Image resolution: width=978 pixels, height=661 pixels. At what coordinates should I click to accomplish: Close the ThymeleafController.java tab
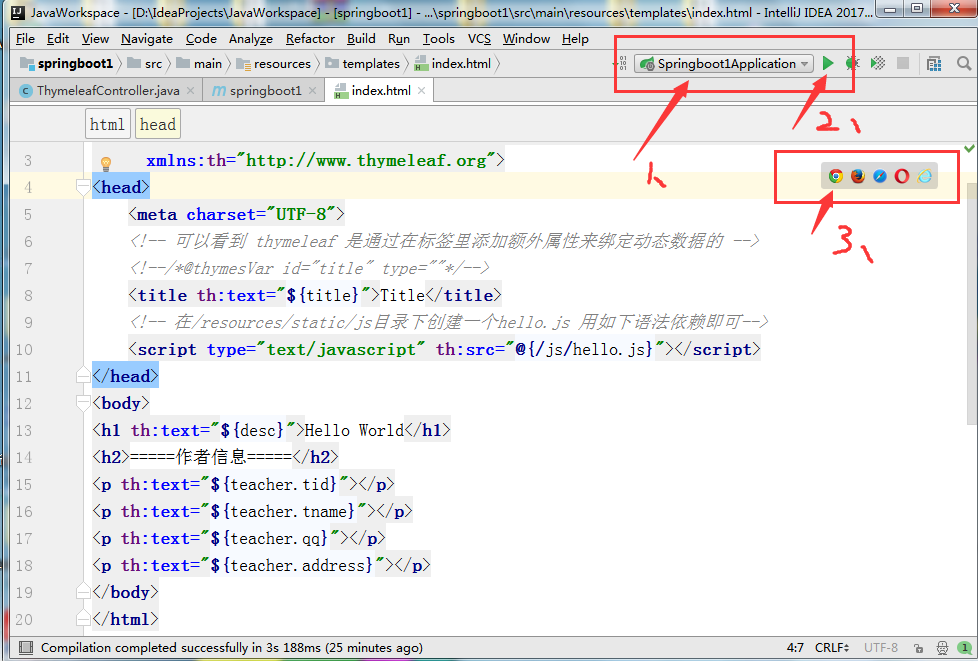[190, 90]
